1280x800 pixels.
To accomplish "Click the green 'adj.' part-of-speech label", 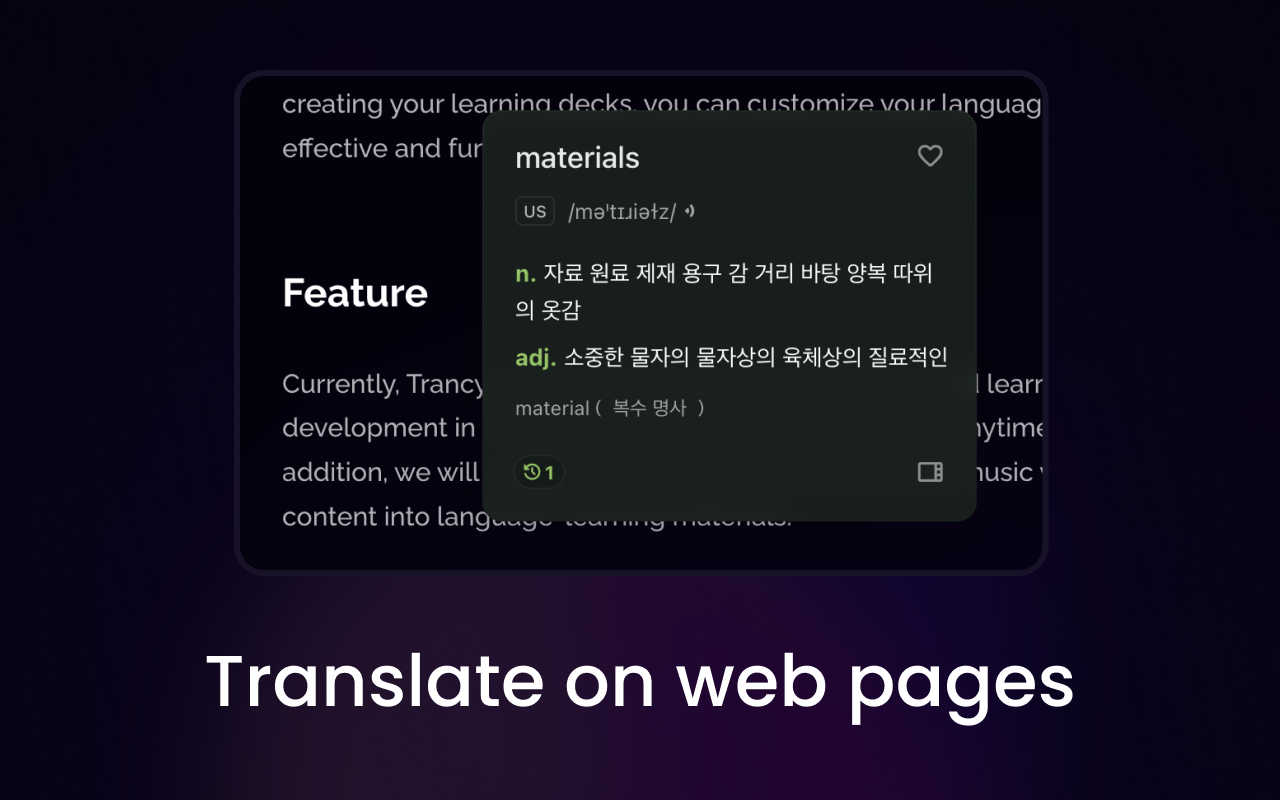I will click(x=535, y=357).
